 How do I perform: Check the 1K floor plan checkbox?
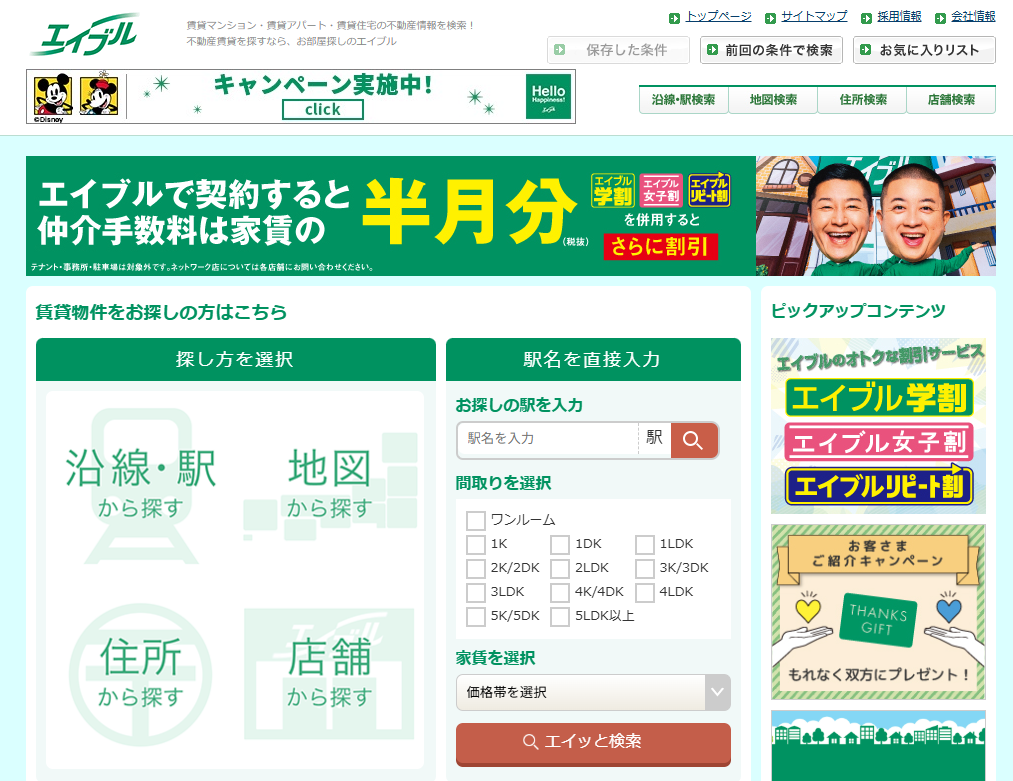[476, 545]
